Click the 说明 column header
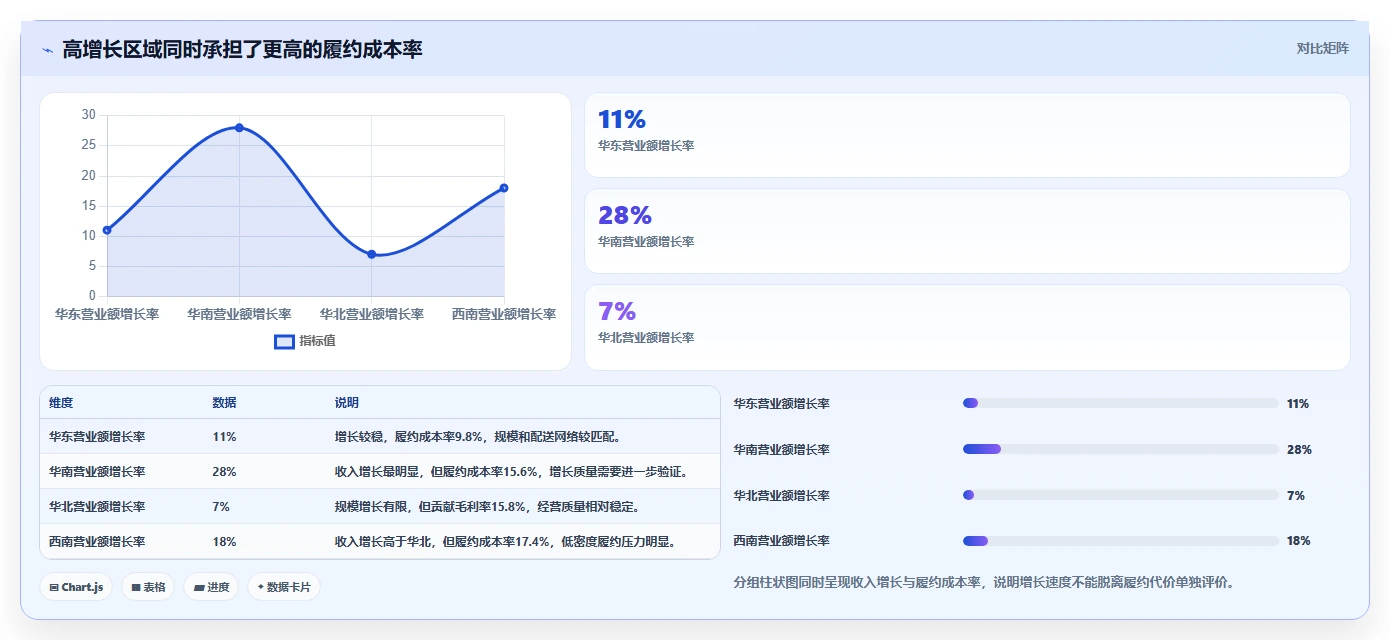This screenshot has height=640, width=1390. click(347, 403)
